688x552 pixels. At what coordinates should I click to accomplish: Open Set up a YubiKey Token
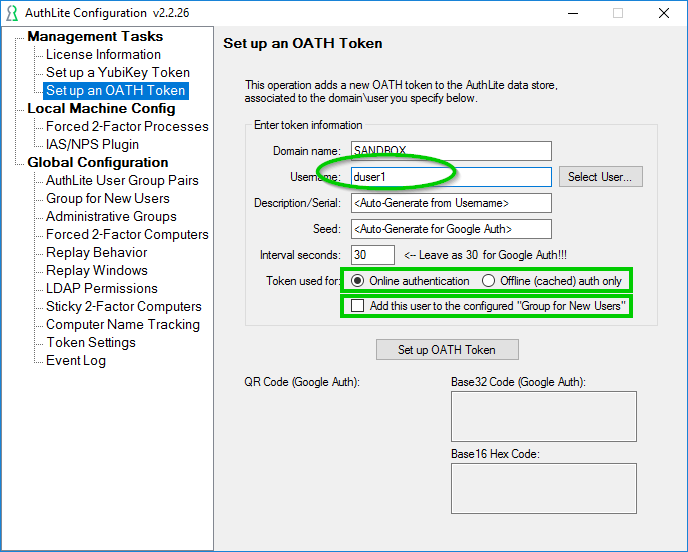click(x=118, y=72)
